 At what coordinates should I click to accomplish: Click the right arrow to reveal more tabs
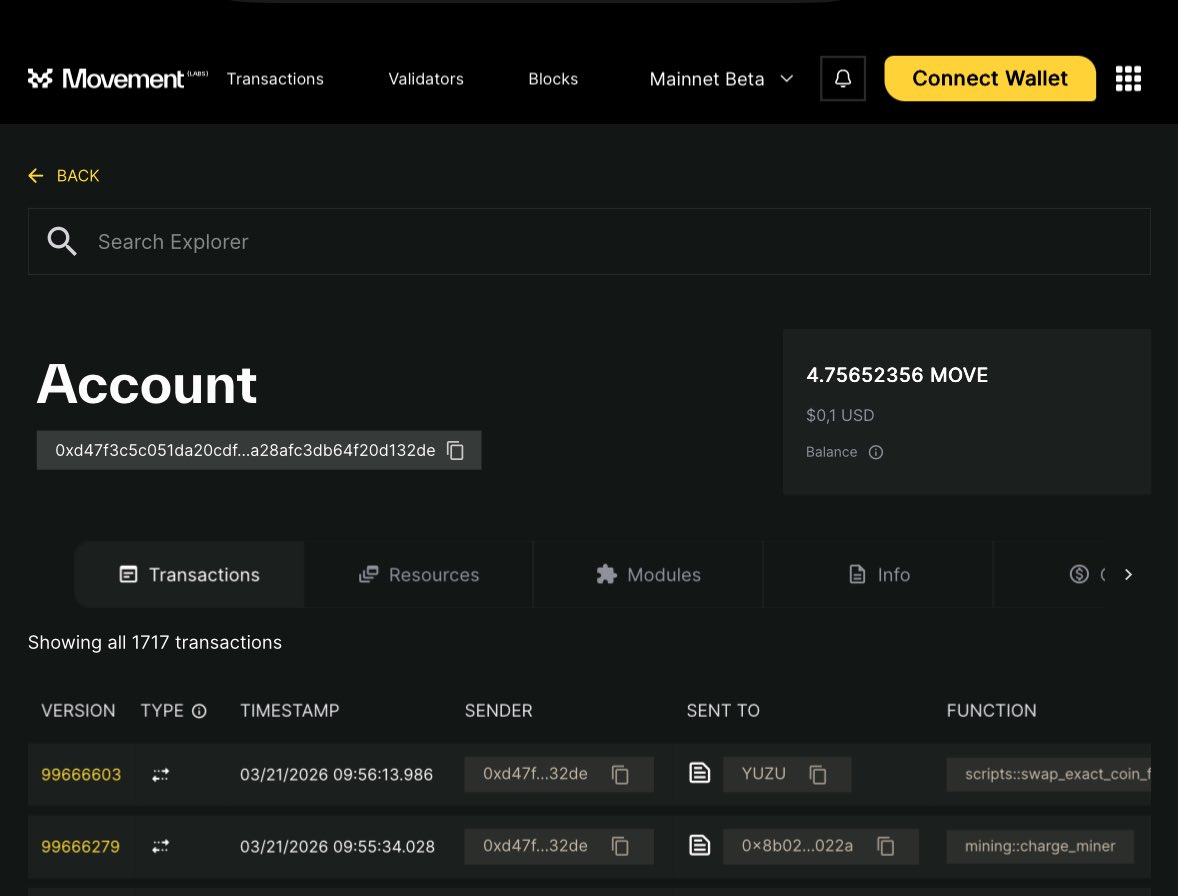(1128, 574)
